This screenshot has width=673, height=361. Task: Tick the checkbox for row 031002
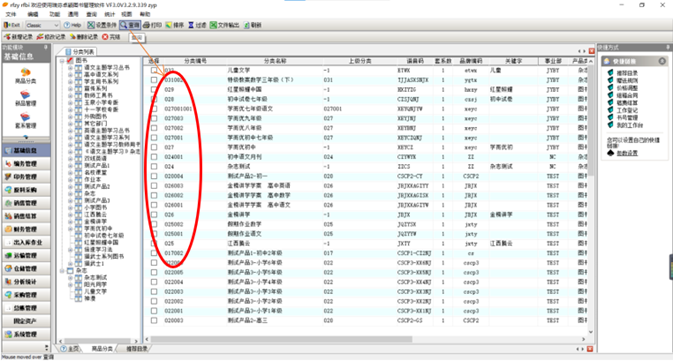tap(154, 80)
